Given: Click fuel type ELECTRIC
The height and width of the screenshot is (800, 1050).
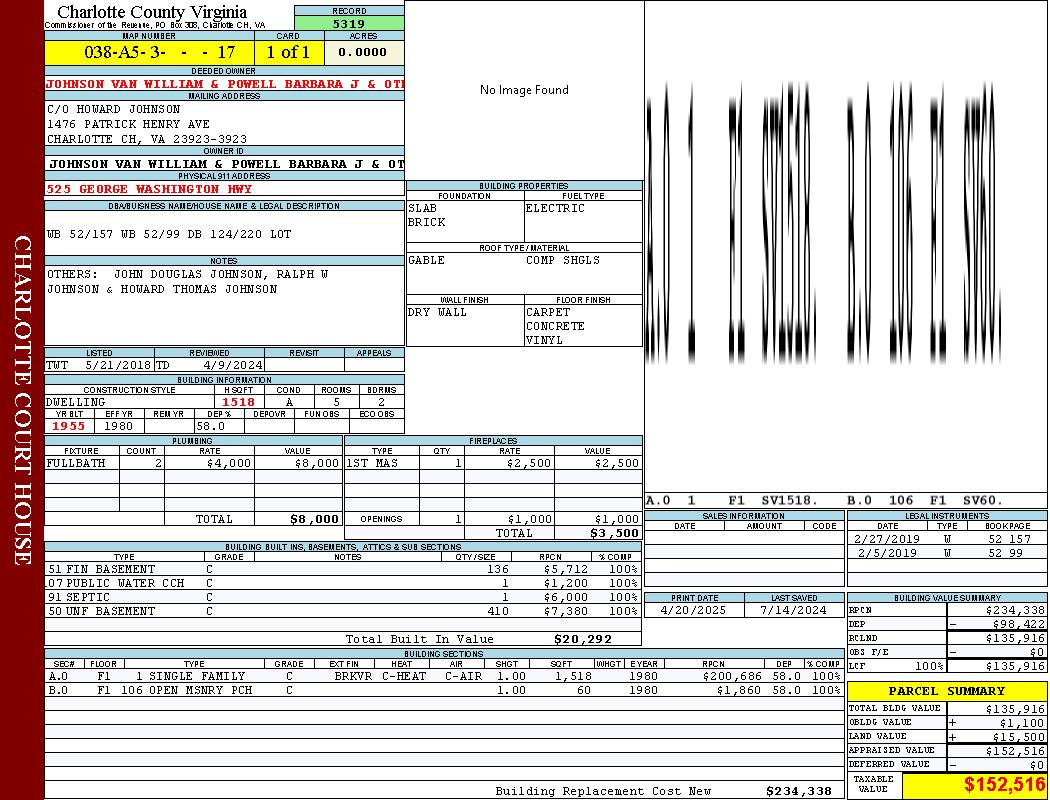Looking at the screenshot, I should tap(555, 208).
